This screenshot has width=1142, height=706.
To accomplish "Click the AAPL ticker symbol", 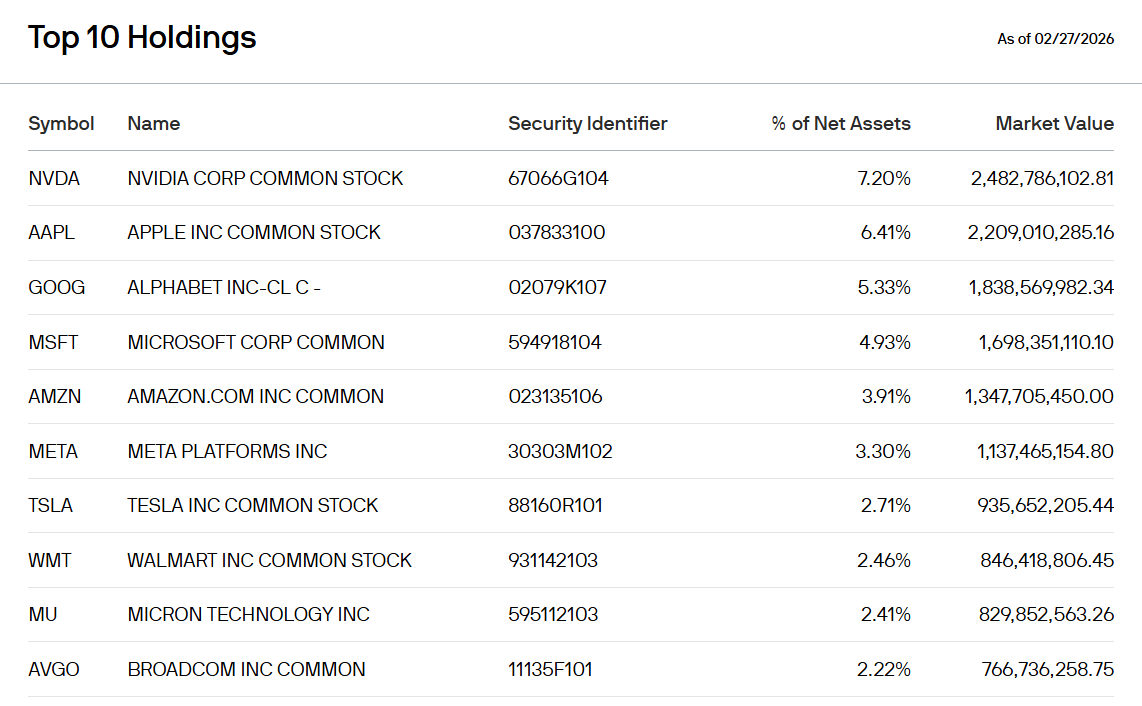I will [52, 232].
